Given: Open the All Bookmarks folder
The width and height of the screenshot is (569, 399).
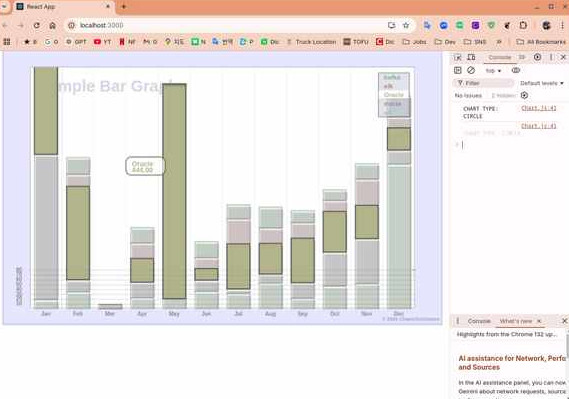Looking at the screenshot, I should click(x=541, y=42).
